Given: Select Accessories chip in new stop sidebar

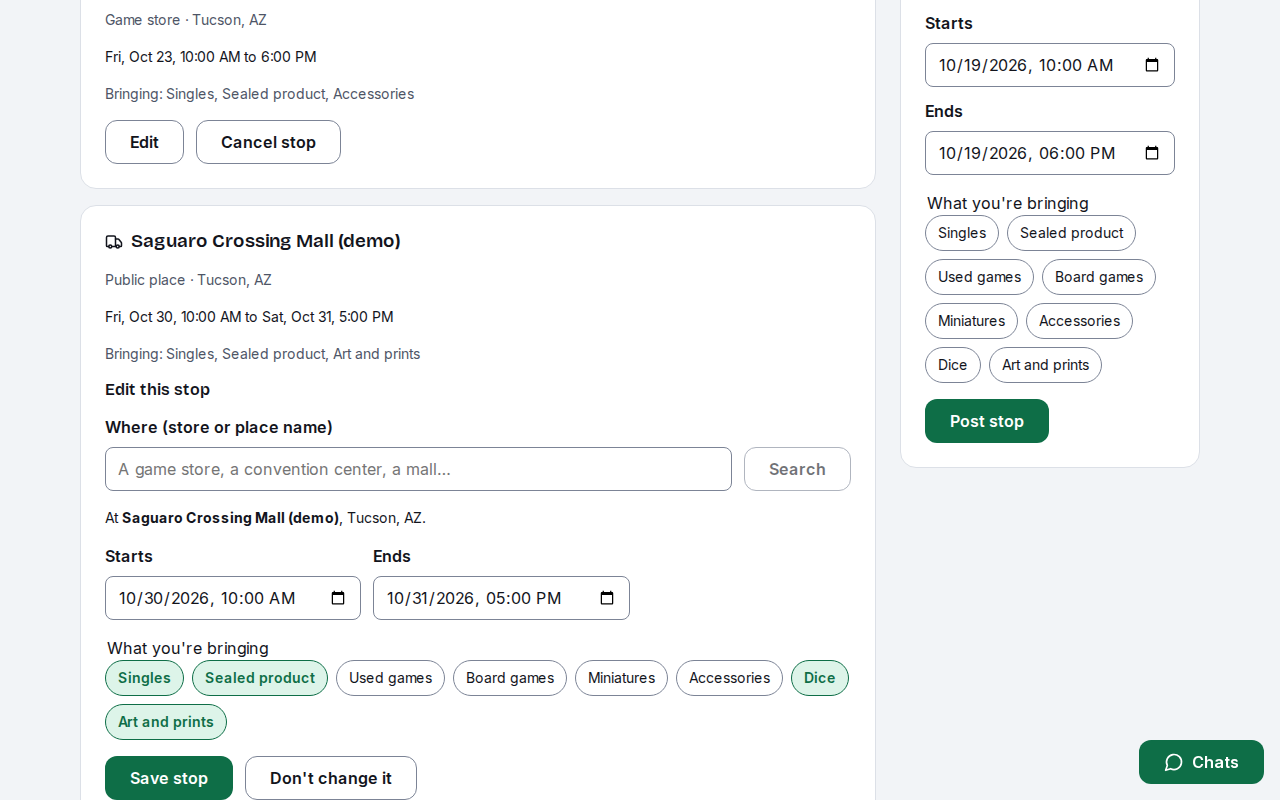Looking at the screenshot, I should 1079,321.
